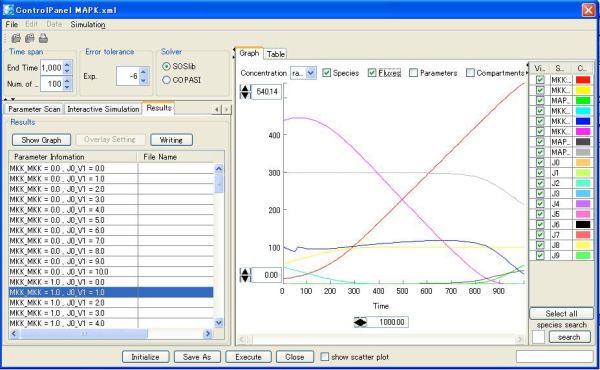Click the y-axis minimum arrows beside 0.00
The image size is (600, 370).
point(245,275)
